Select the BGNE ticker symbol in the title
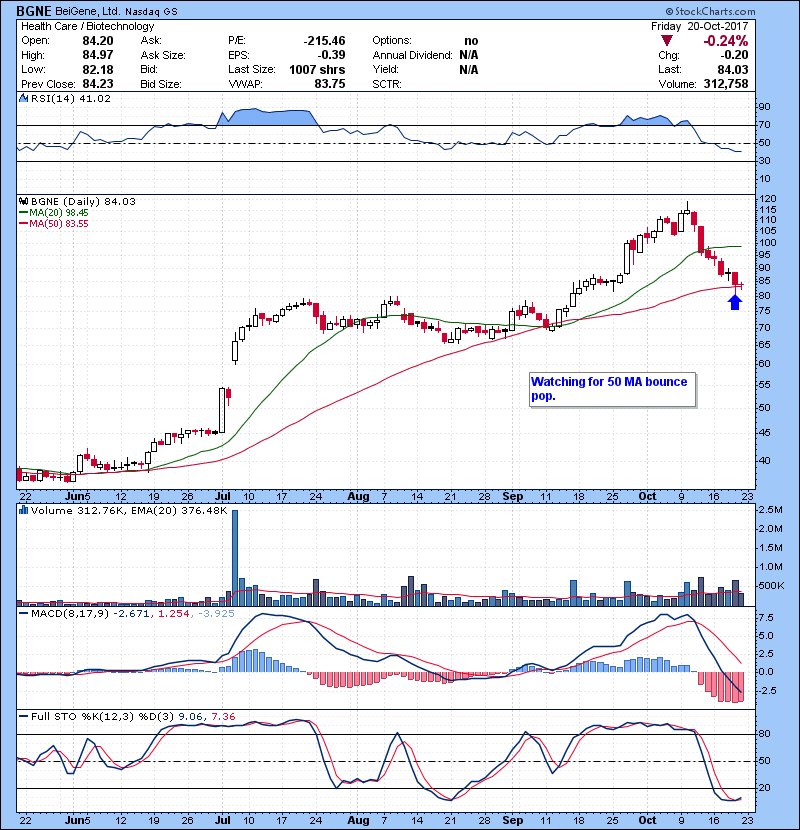800x830 pixels. point(34,11)
